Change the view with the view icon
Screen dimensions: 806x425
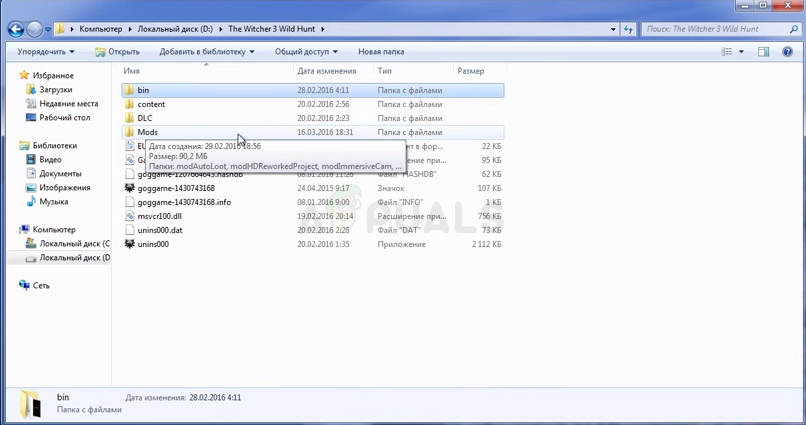[726, 52]
